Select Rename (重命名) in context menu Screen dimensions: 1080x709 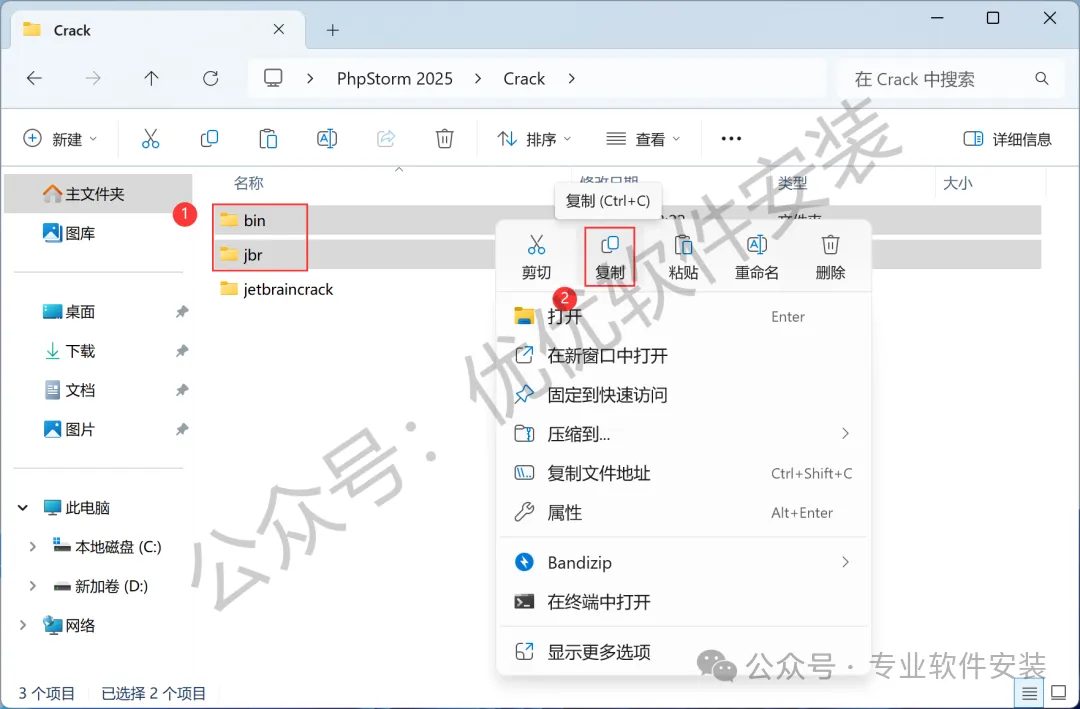pyautogui.click(x=756, y=258)
